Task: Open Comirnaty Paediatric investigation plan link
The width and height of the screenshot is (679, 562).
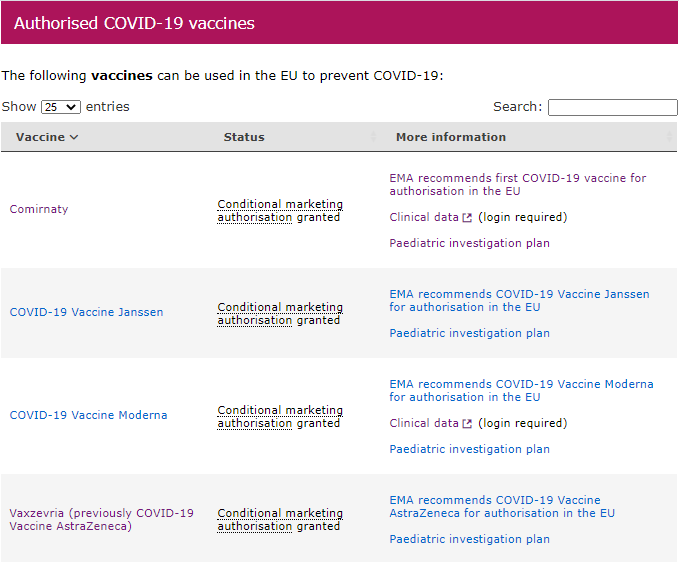Action: coord(469,243)
